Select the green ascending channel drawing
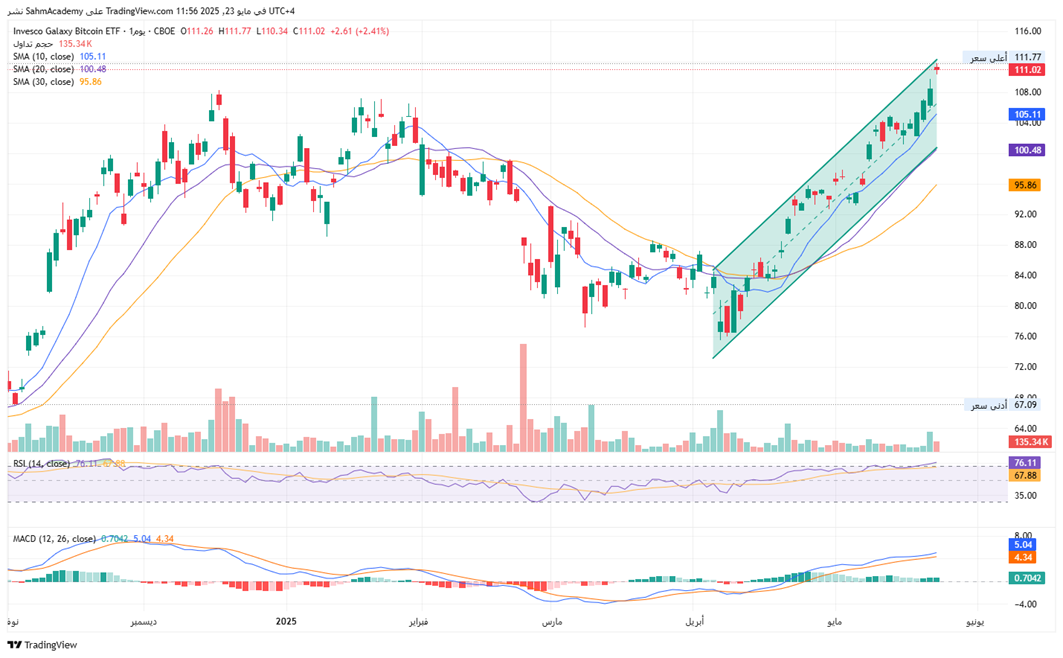 pos(825,209)
